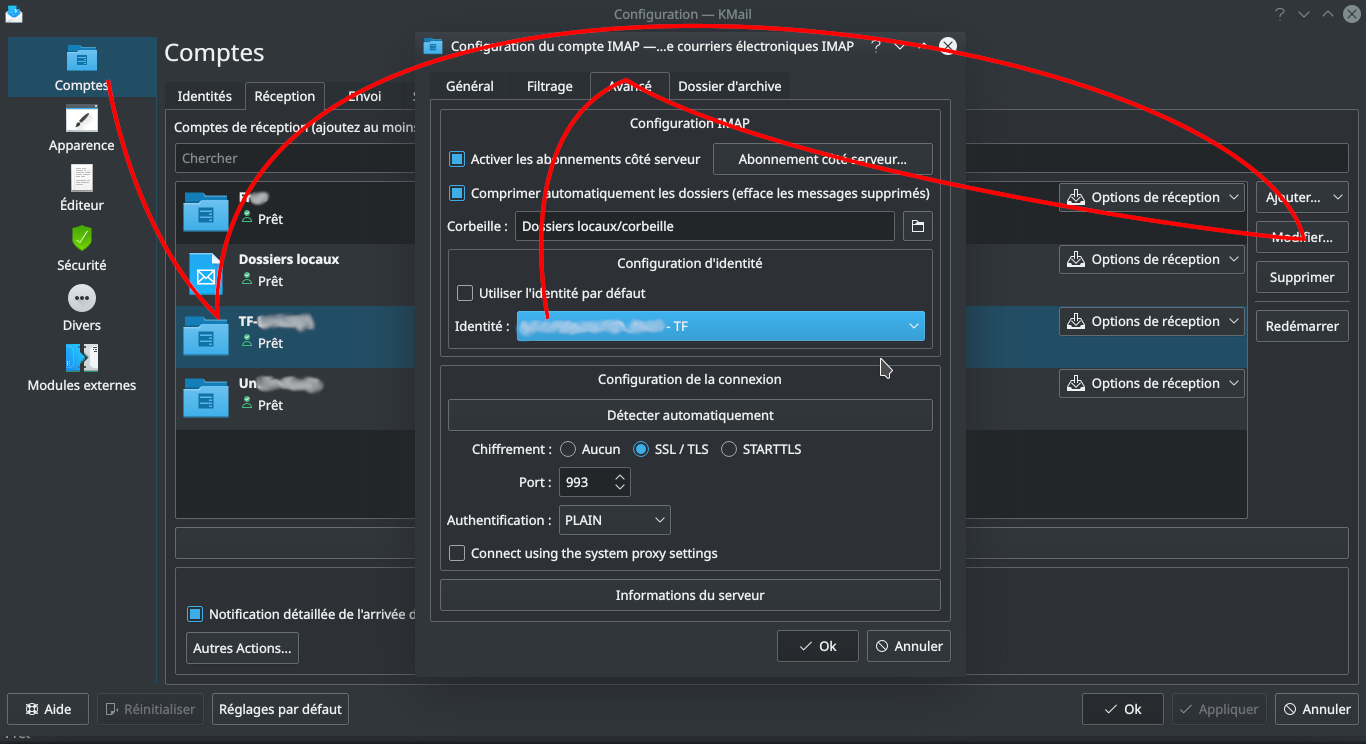Image resolution: width=1366 pixels, height=744 pixels.
Task: Switch to the Filtrage tab
Action: coord(550,86)
